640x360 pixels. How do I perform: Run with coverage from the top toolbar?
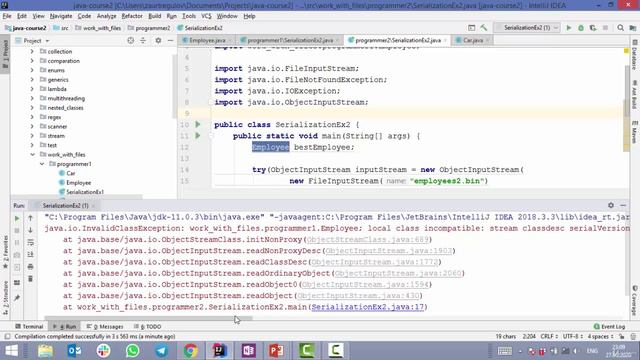[593, 28]
